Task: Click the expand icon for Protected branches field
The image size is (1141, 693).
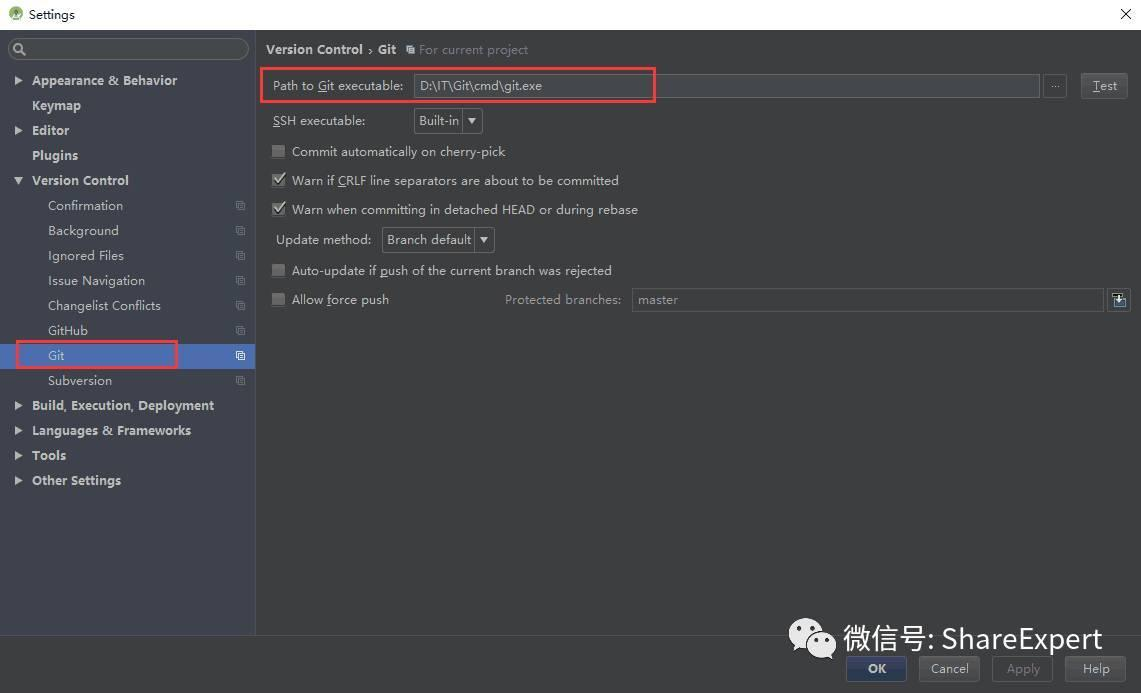Action: 1119,300
